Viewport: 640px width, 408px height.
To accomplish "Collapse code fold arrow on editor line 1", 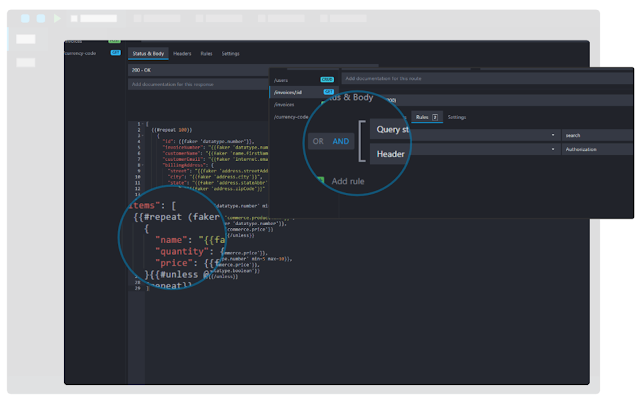I will (x=142, y=124).
